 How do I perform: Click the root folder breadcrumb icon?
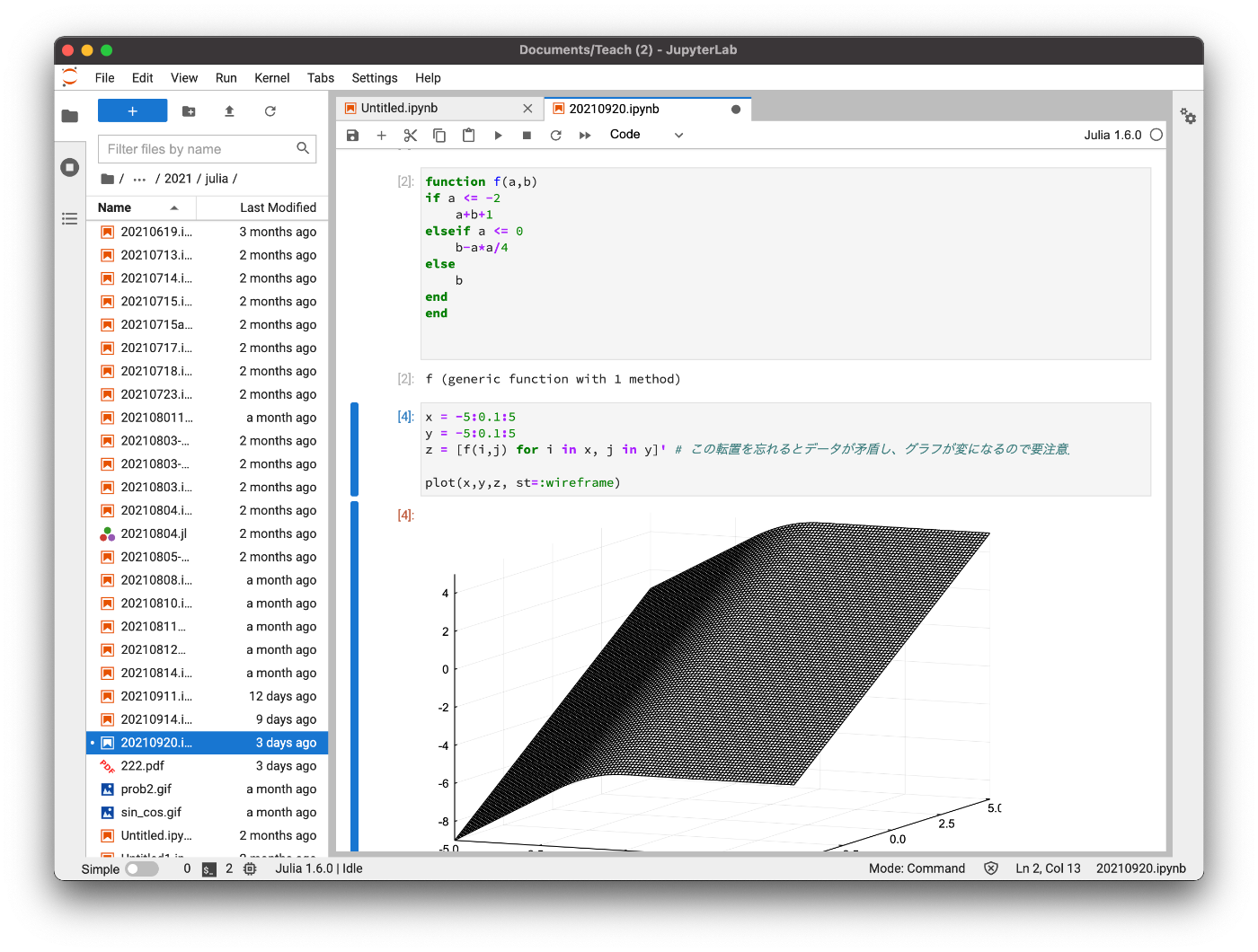tap(108, 179)
